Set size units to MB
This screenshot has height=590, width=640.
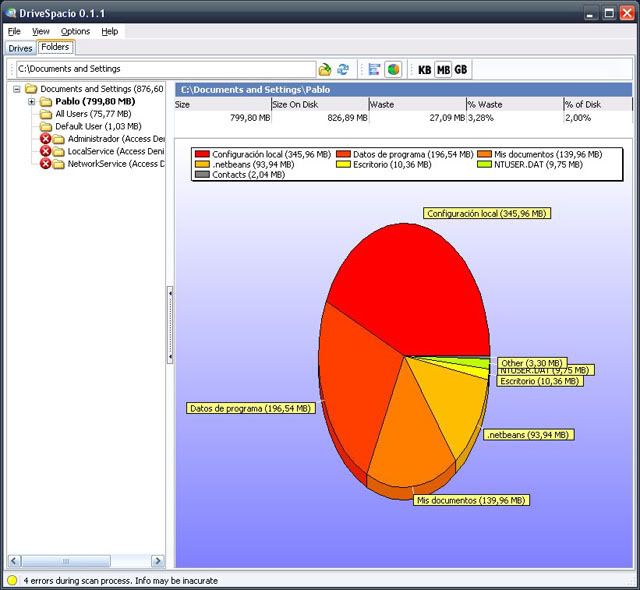[443, 69]
